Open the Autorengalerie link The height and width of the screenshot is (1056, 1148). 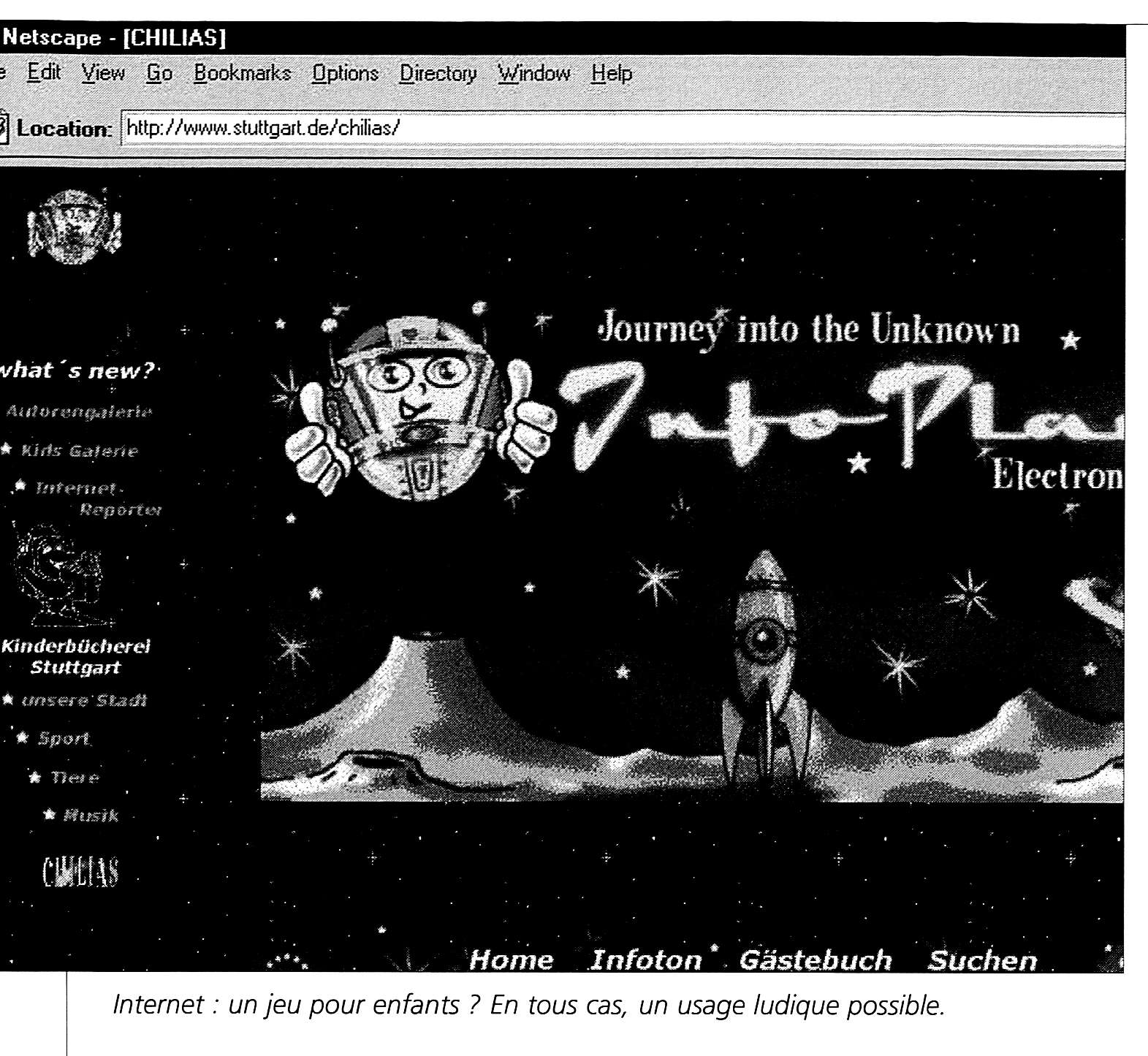tap(80, 411)
